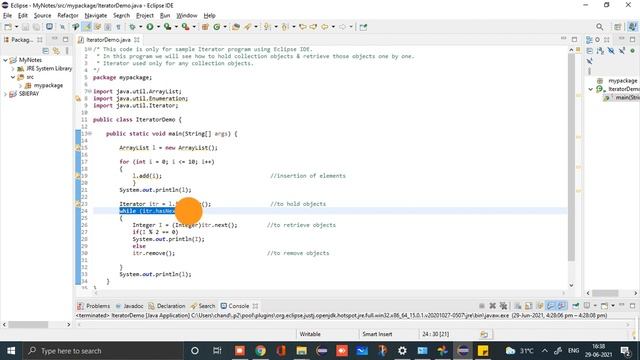Open the File menu
Screen dimensions: 640x360
pos(7,16)
